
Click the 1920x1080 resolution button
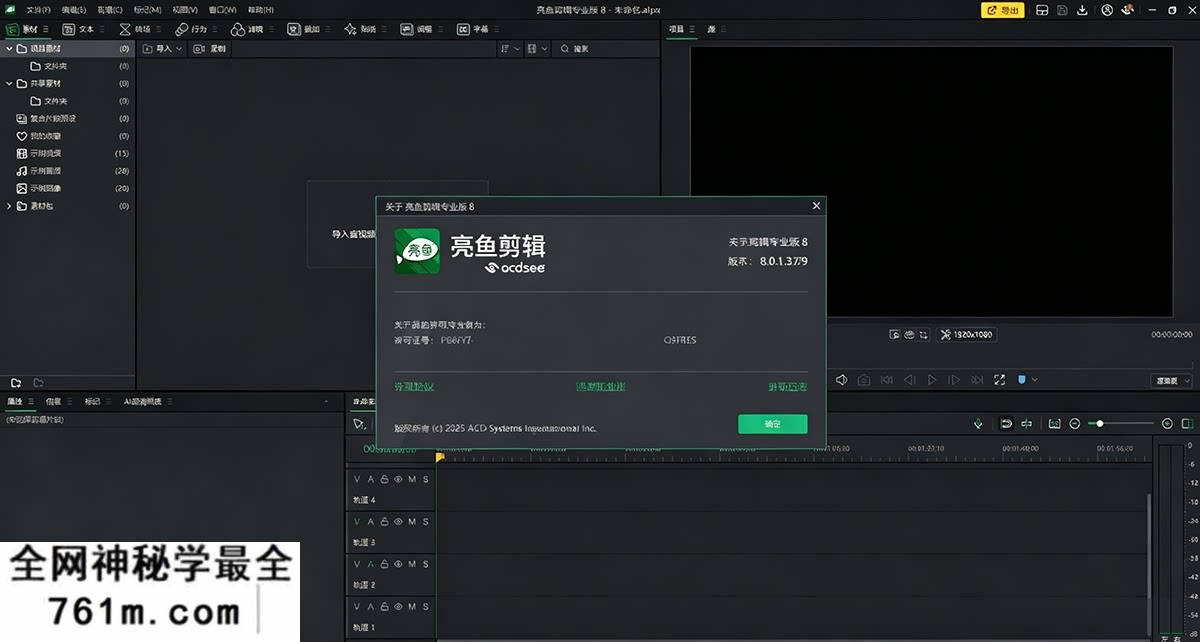point(967,335)
